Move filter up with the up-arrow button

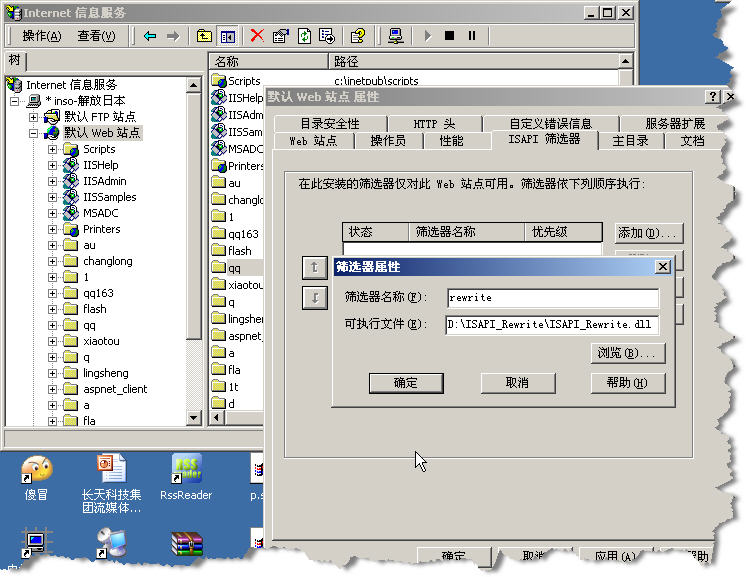coord(314,267)
